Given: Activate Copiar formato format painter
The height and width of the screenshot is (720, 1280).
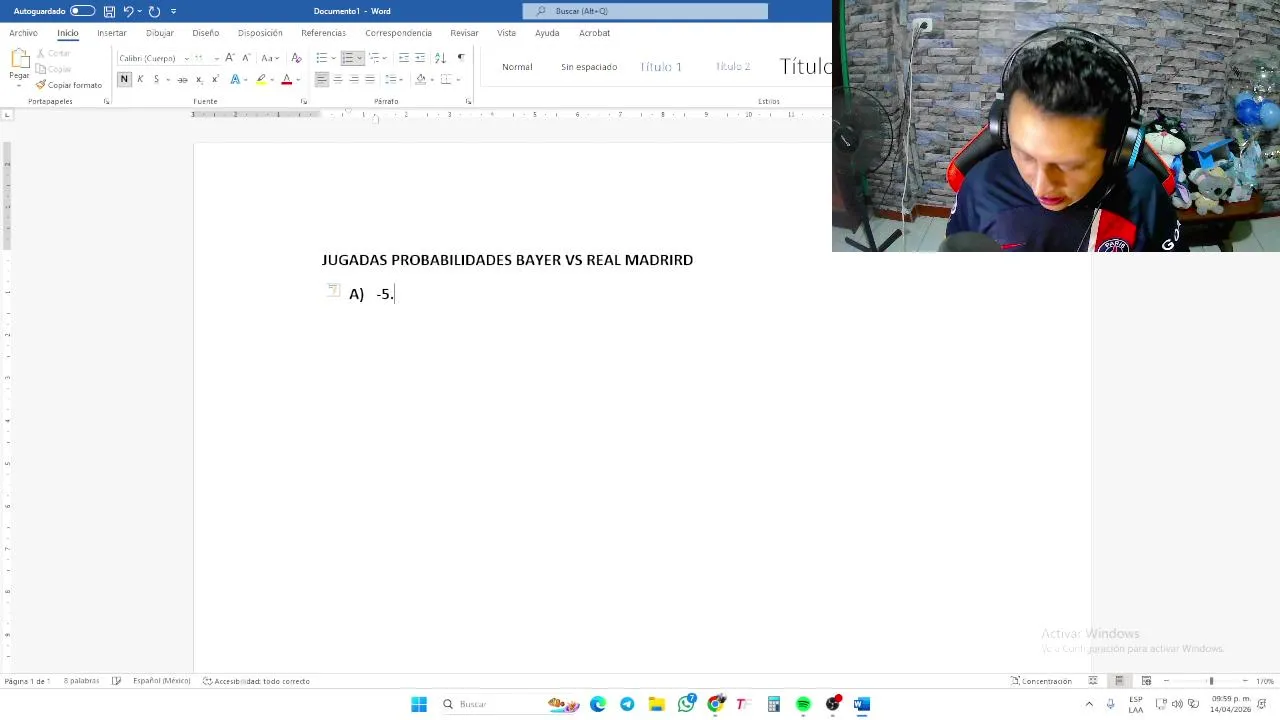Looking at the screenshot, I should 69,85.
